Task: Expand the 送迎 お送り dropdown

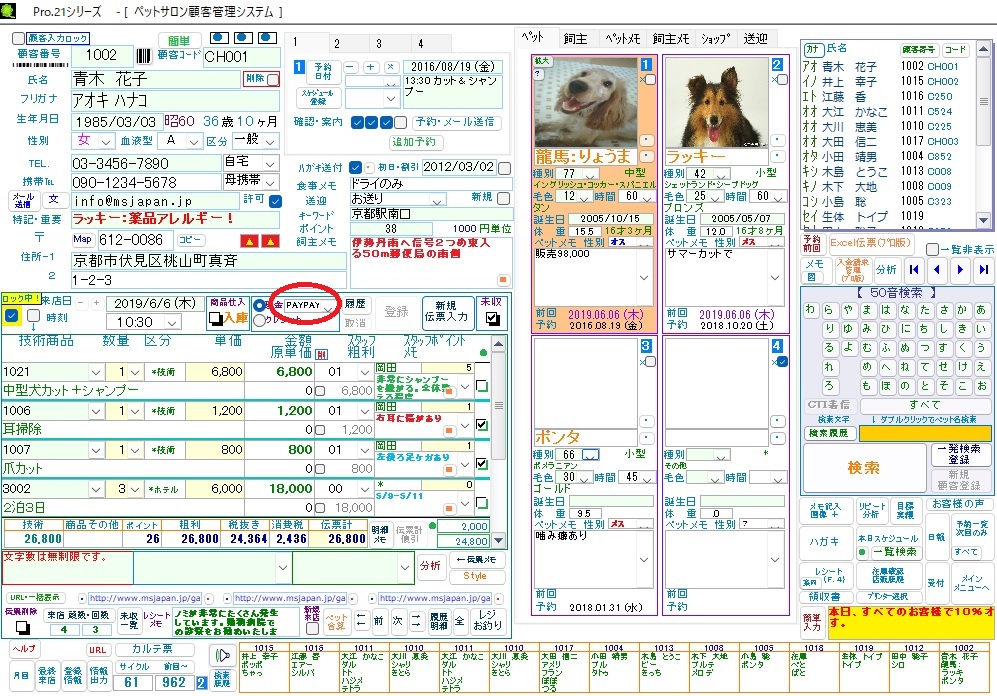Action: coord(437,201)
